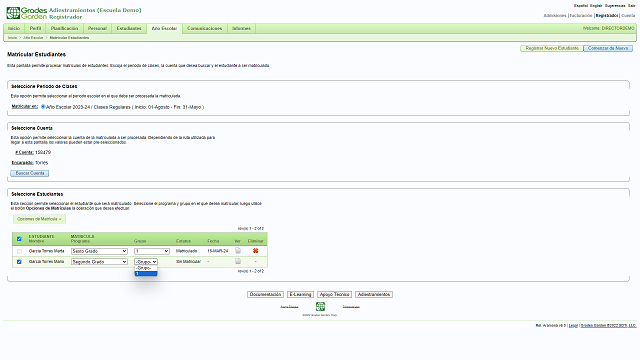Click the Legal link in the footer
The width and height of the screenshot is (640, 360).
tap(573, 326)
